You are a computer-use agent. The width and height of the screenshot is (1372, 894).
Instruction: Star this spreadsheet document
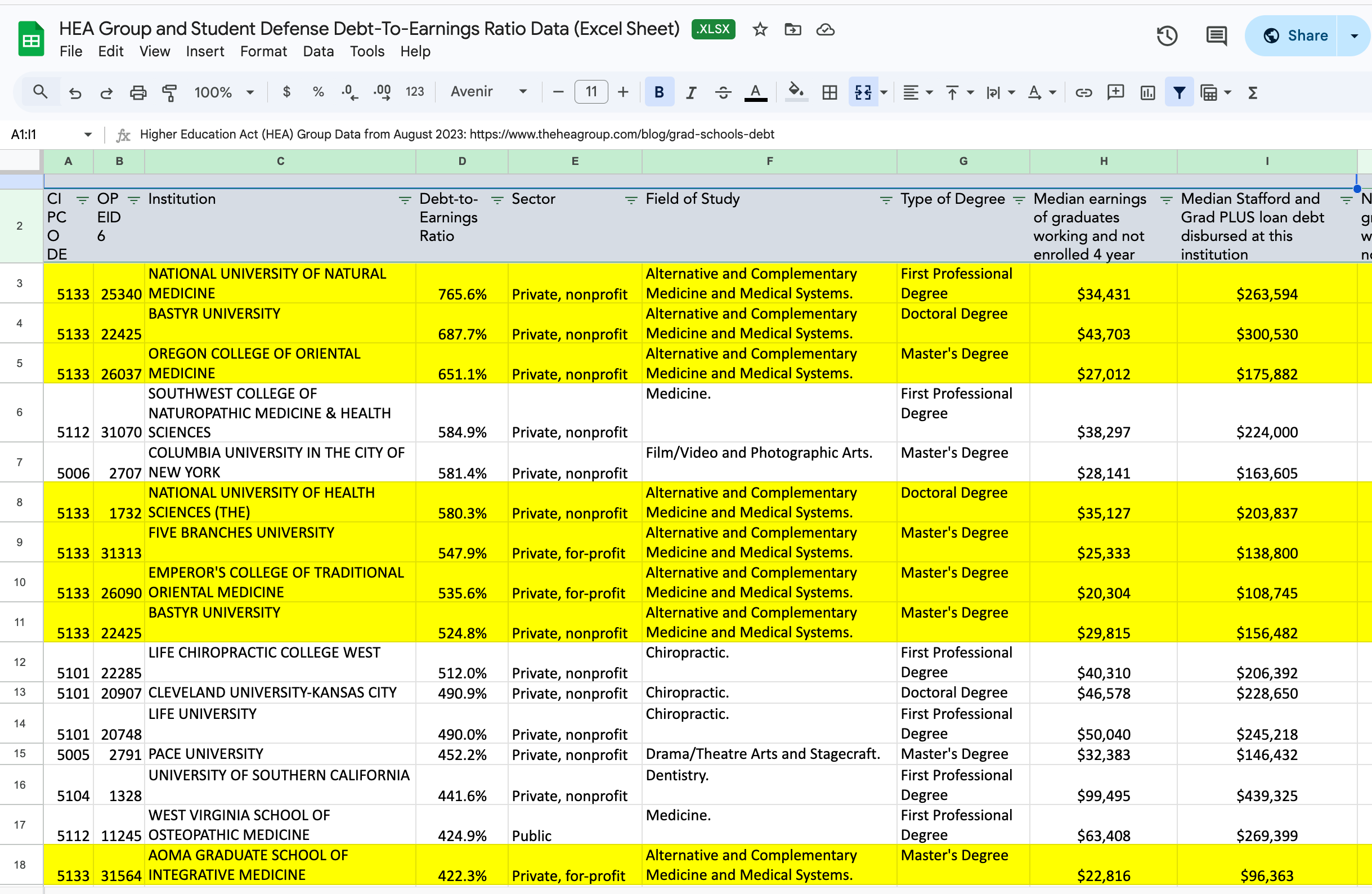coord(760,29)
